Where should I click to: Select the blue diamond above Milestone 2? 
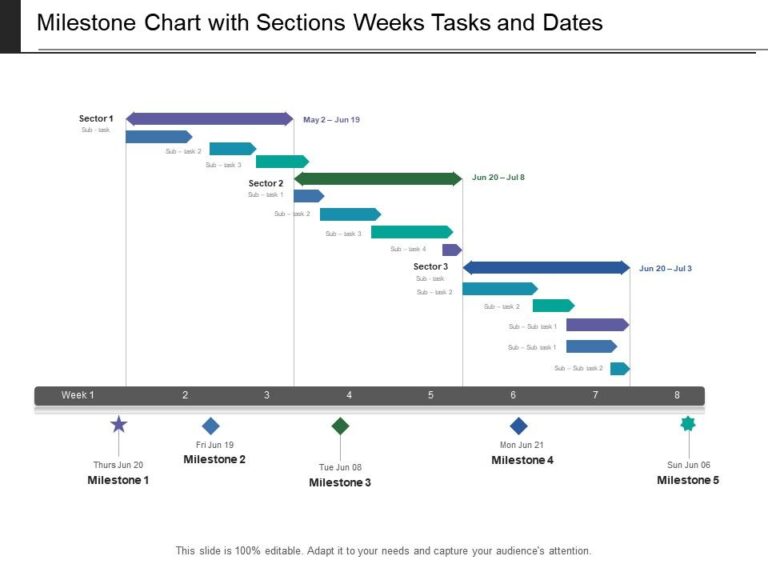[x=210, y=426]
